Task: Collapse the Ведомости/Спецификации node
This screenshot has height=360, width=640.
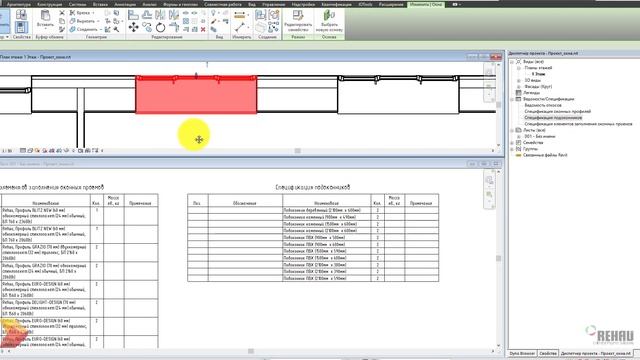Action: click(512, 99)
